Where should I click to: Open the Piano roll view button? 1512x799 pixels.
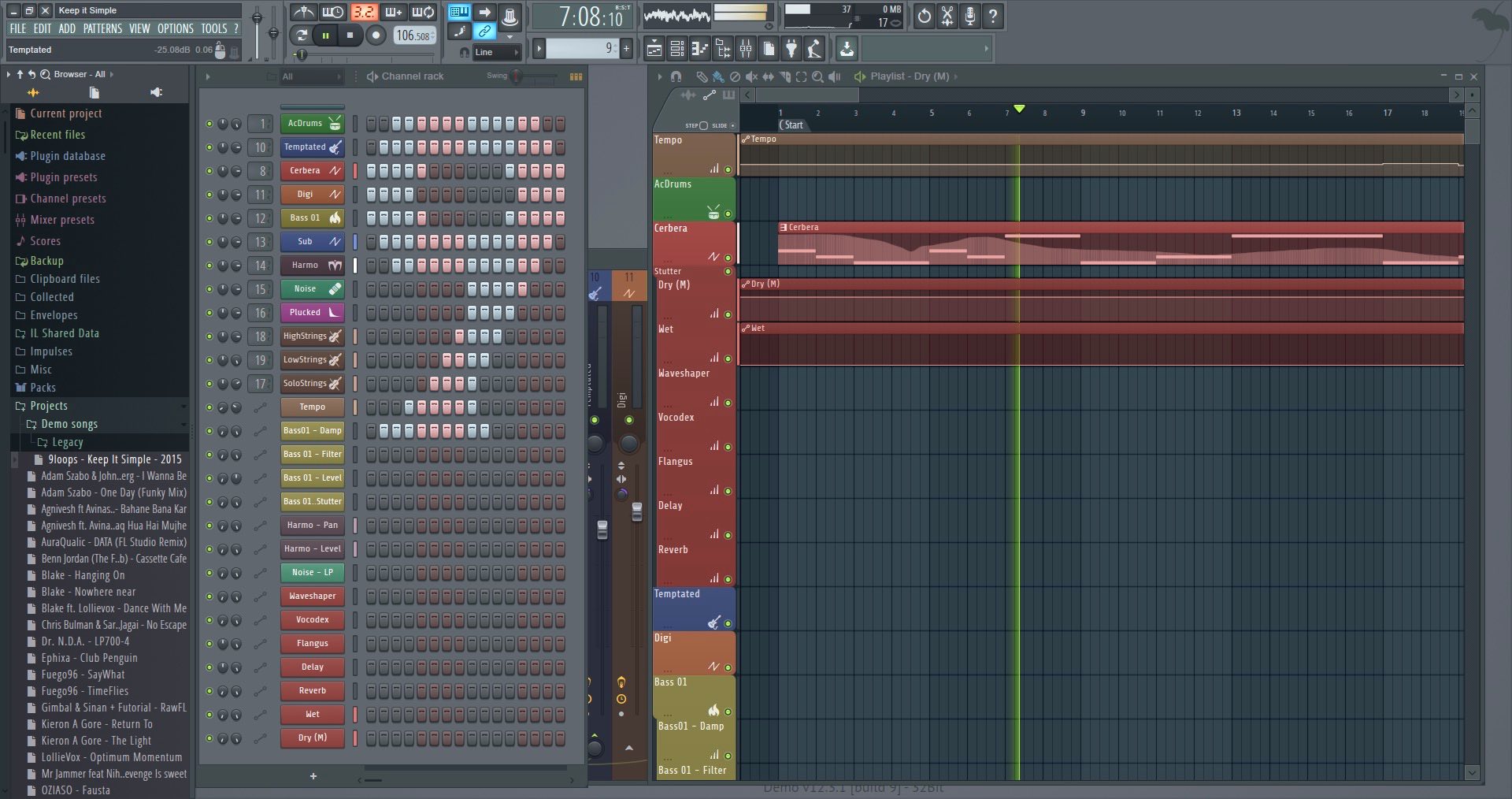(x=699, y=49)
